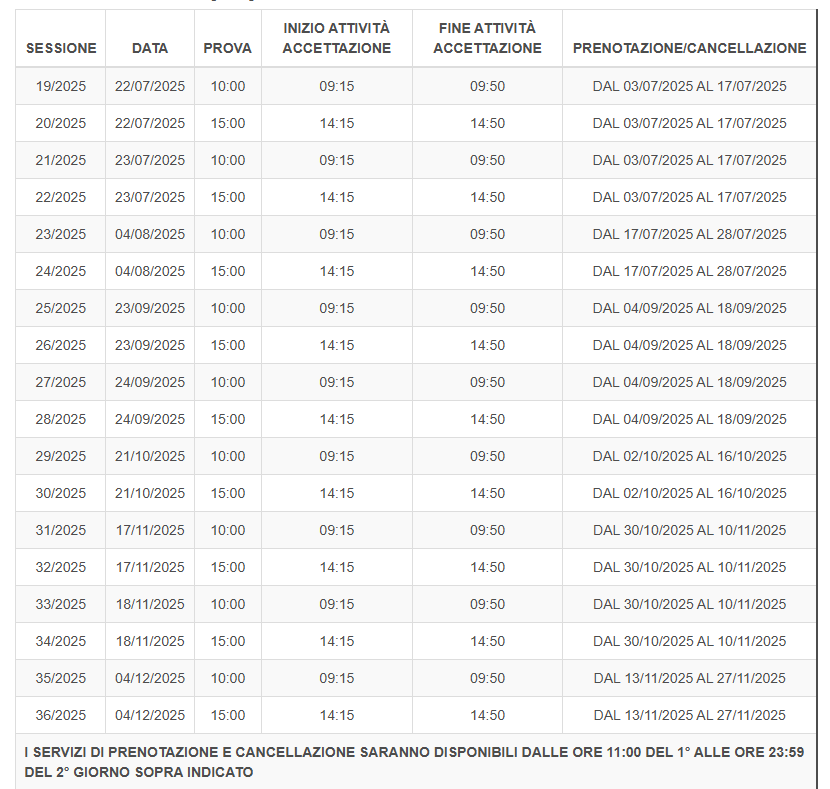
Task: Click the start acceptance time for session 27/2025
Action: tap(337, 382)
